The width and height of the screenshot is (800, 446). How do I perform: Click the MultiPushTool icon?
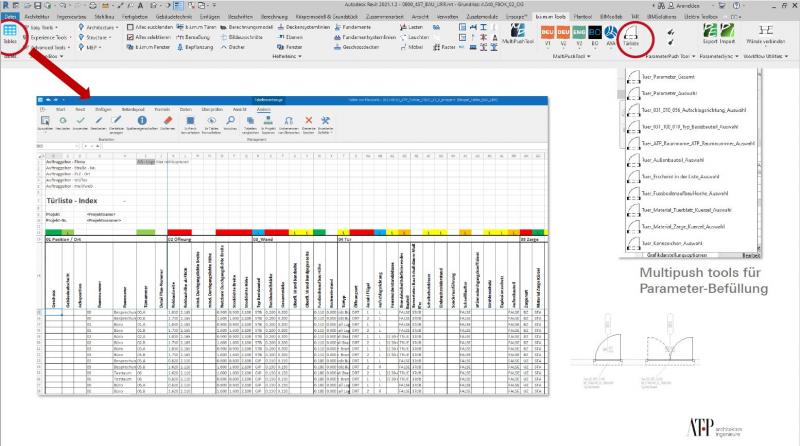click(518, 35)
